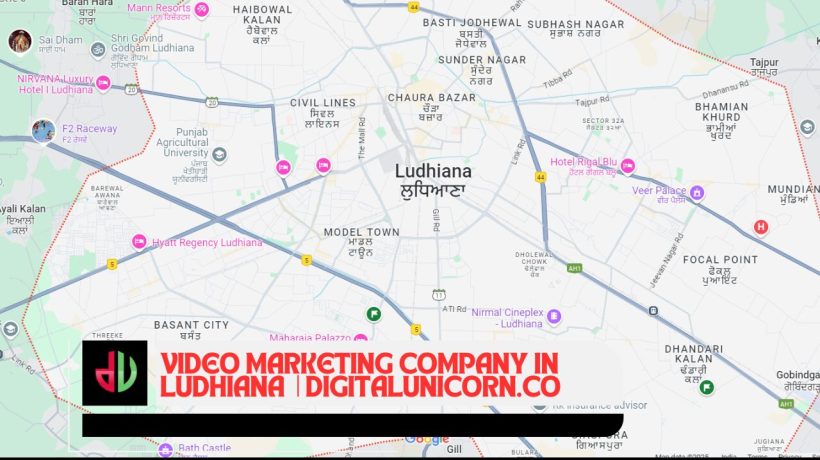Click the green flag pin near ATI Rd
Image resolution: width=820 pixels, height=460 pixels.
click(373, 314)
